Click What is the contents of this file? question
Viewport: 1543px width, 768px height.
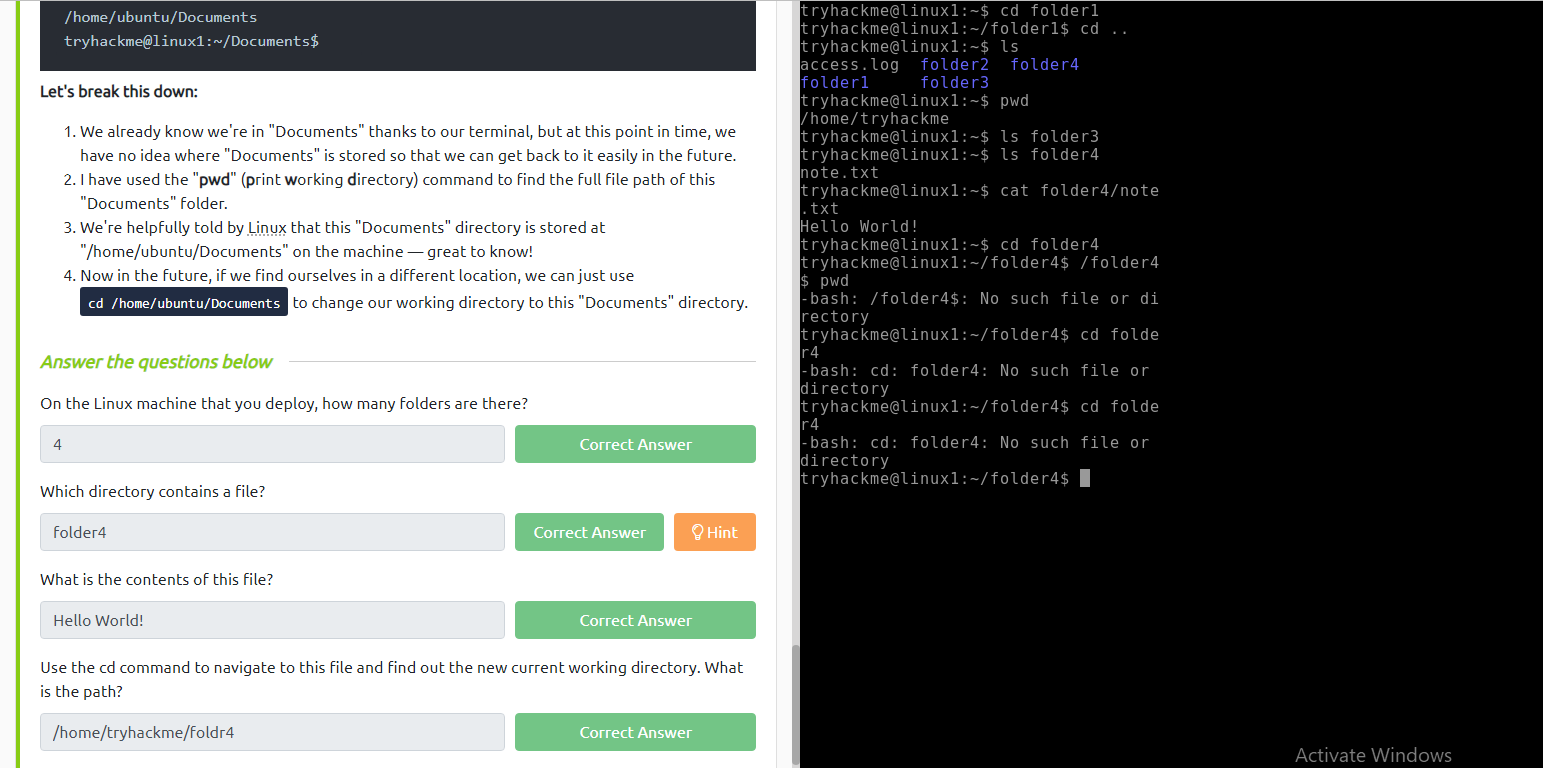point(156,579)
